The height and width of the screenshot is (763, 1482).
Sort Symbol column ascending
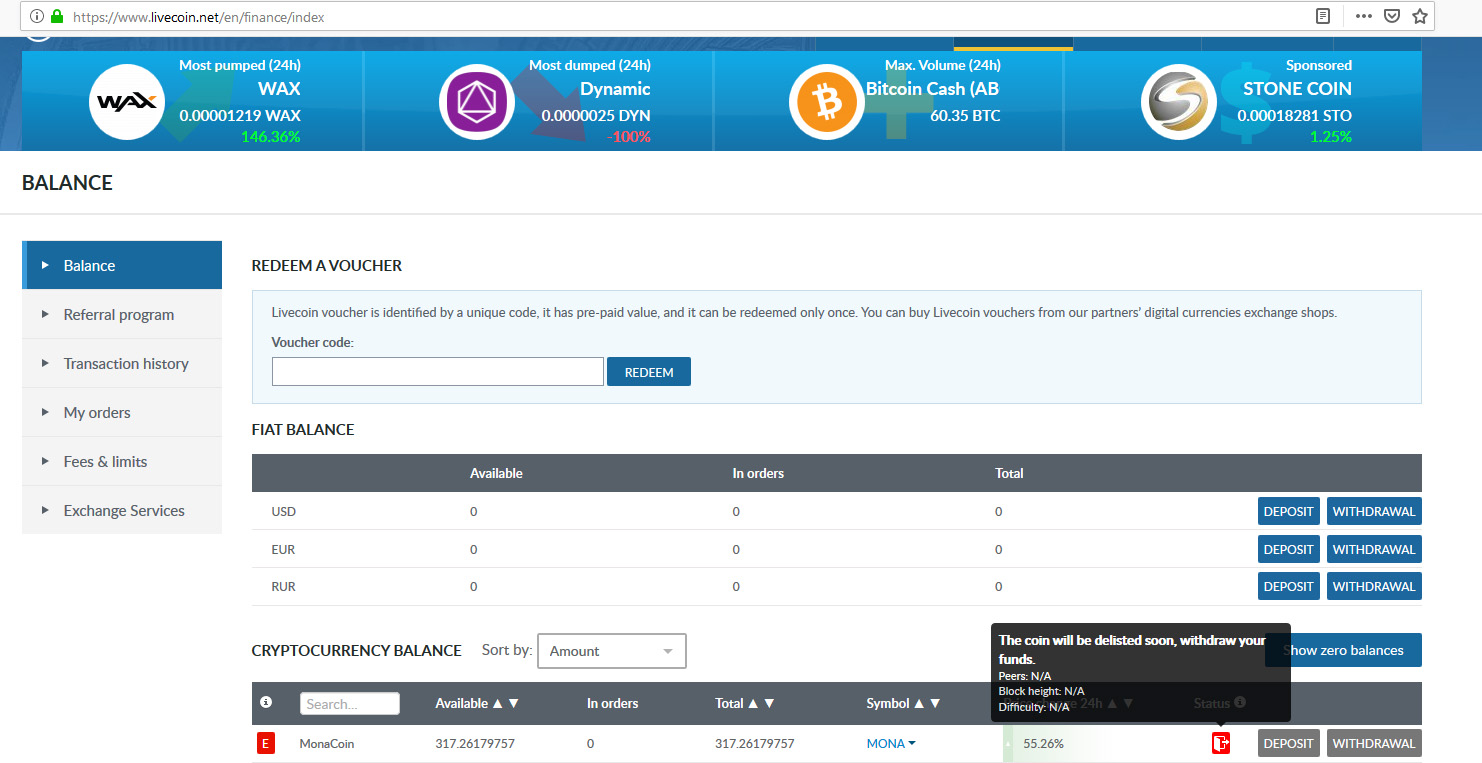pos(918,703)
